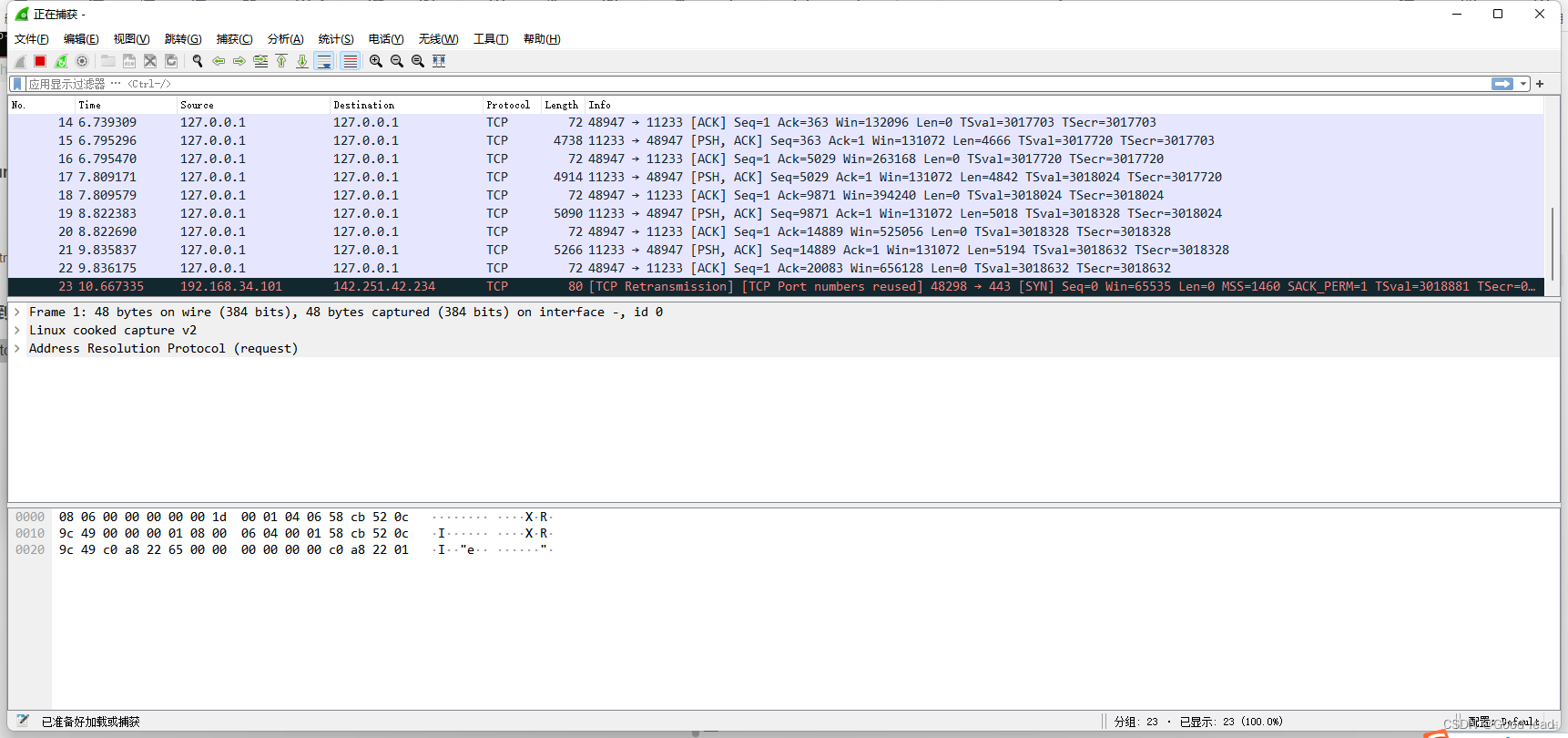Reload the capture file icon
This screenshot has height=738, width=1568.
tap(171, 61)
